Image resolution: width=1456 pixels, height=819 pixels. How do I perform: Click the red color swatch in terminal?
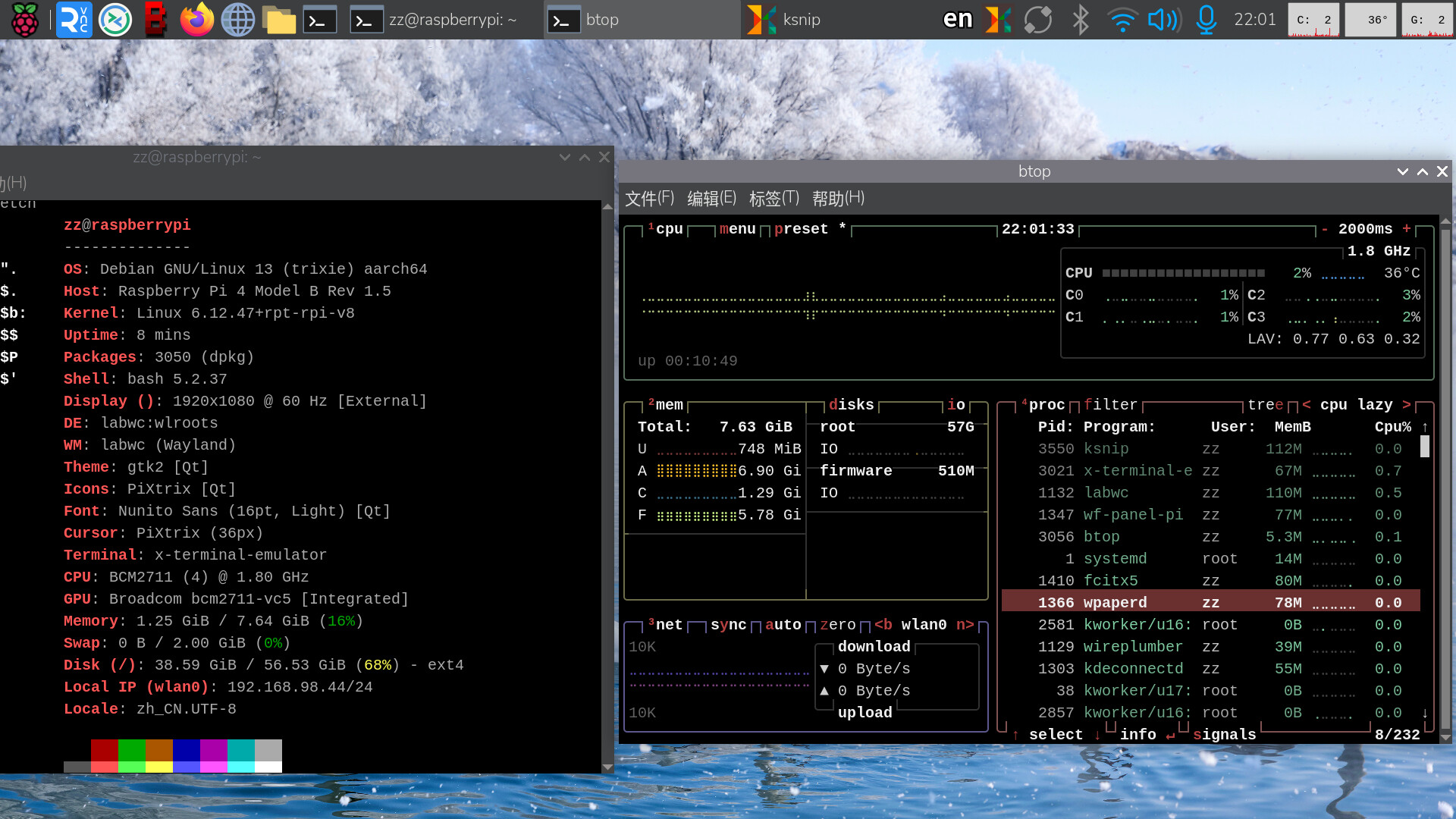pyautogui.click(x=104, y=751)
